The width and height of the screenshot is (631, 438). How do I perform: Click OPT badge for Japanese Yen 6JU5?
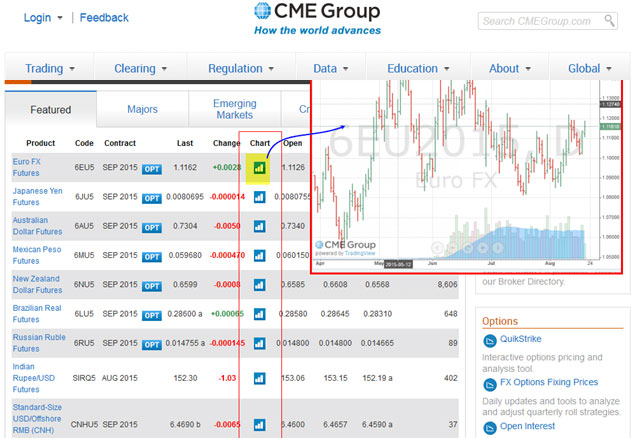click(152, 198)
